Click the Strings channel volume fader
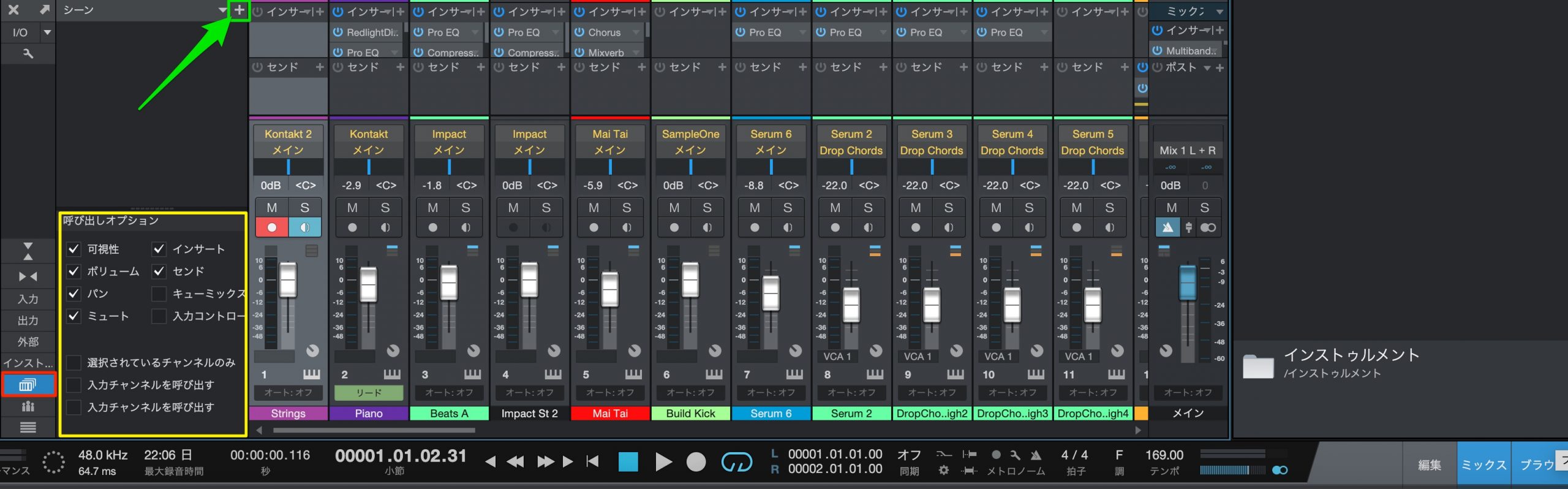This screenshot has width=1568, height=489. click(x=288, y=280)
